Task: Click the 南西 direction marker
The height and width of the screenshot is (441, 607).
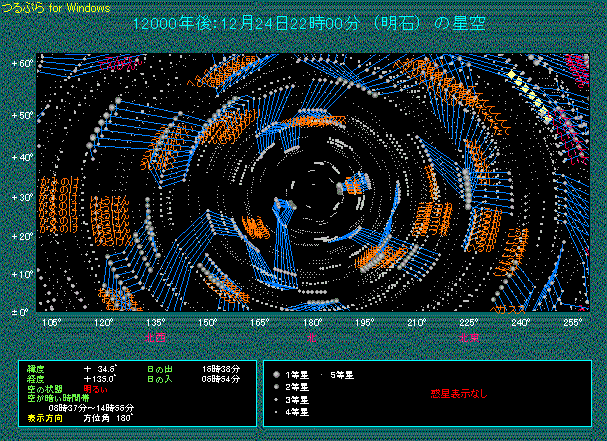Action: coord(468,338)
